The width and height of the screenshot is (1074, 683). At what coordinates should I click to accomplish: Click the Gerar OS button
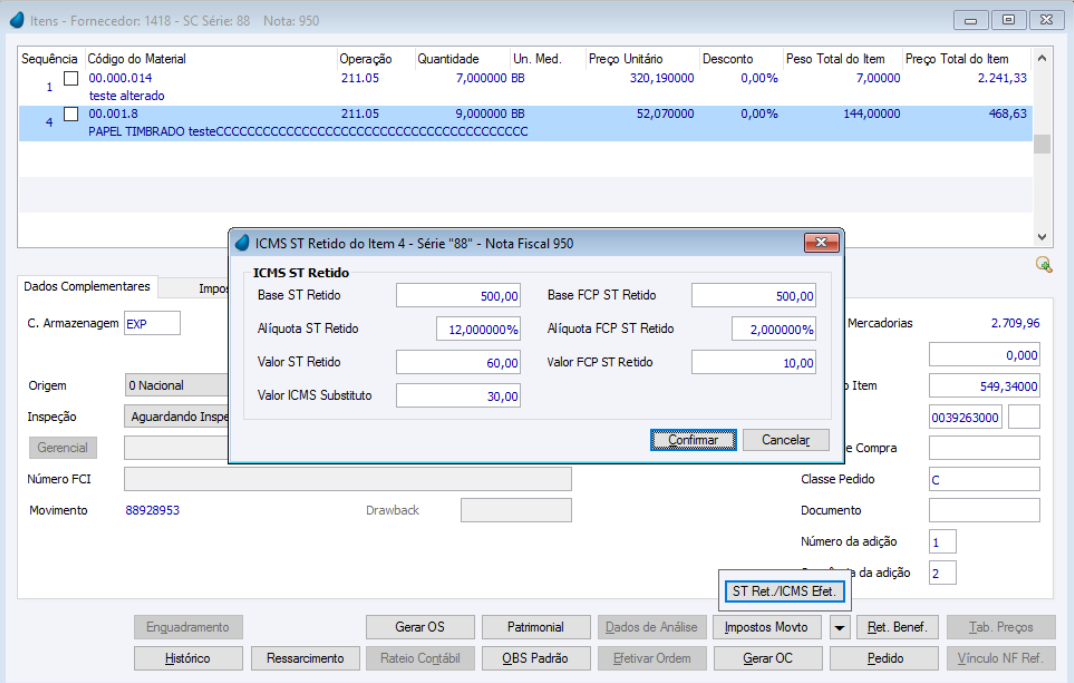pyautogui.click(x=420, y=627)
